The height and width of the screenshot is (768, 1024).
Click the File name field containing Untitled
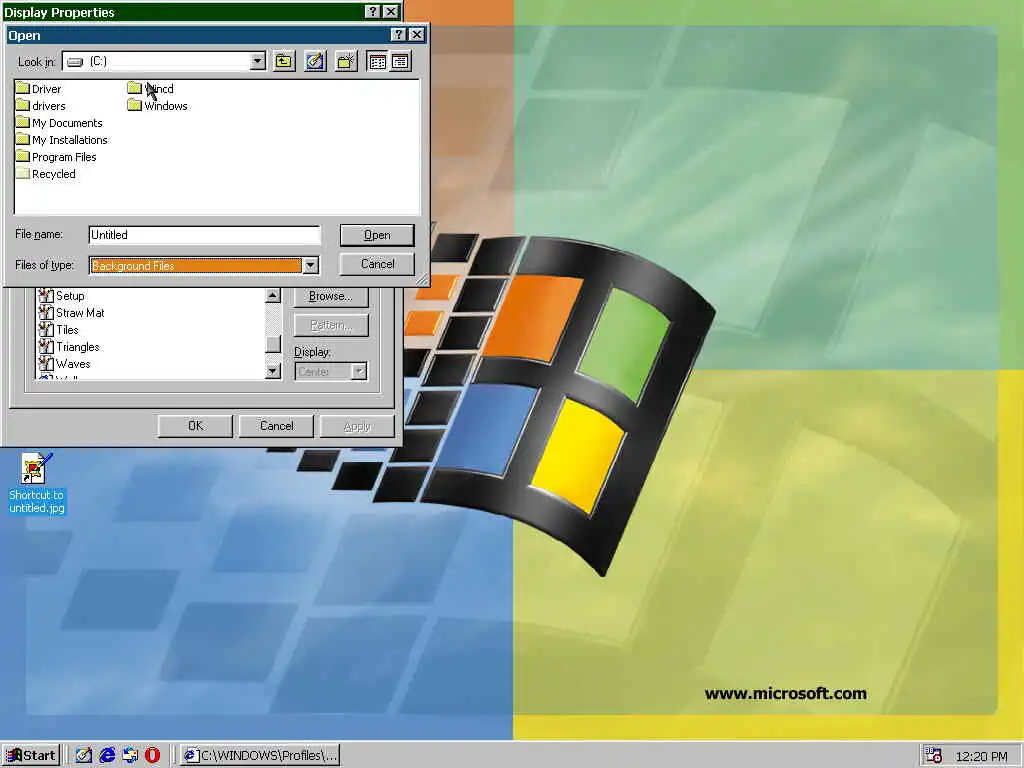tap(204, 235)
